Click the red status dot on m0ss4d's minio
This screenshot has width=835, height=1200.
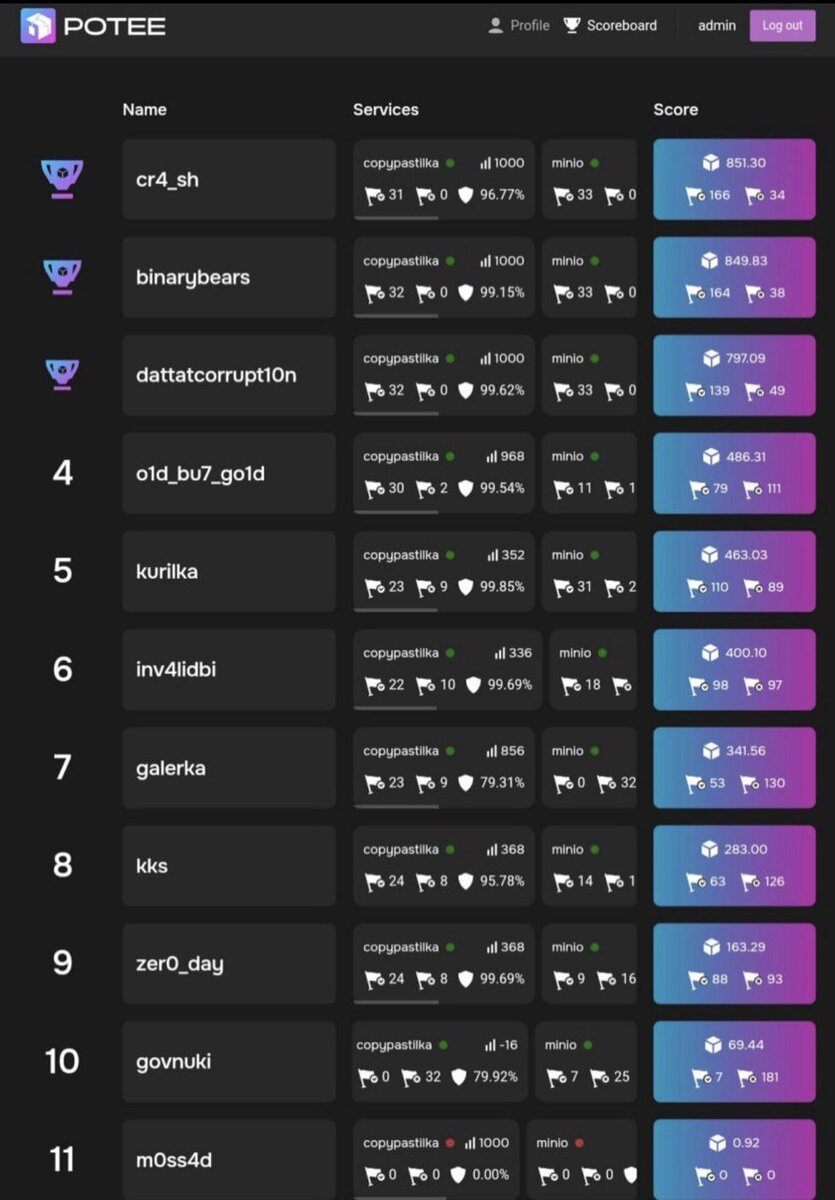pos(578,1143)
